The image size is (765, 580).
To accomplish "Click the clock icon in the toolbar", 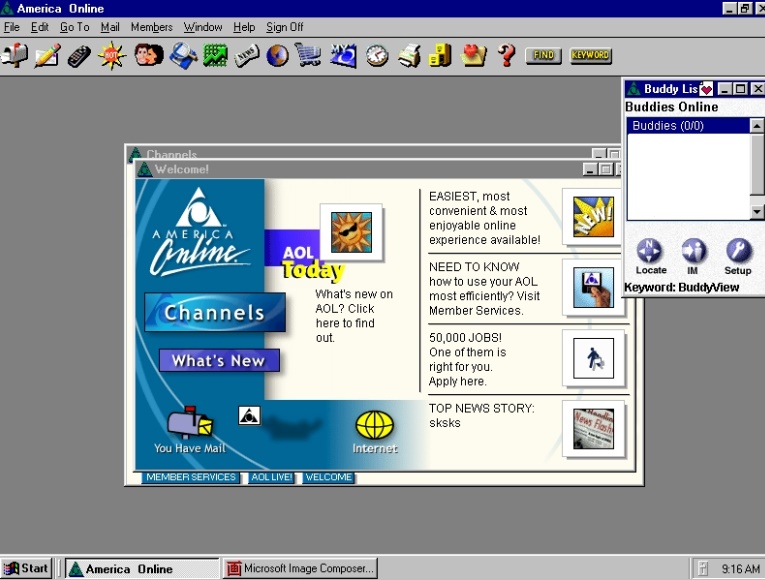I will 376,55.
